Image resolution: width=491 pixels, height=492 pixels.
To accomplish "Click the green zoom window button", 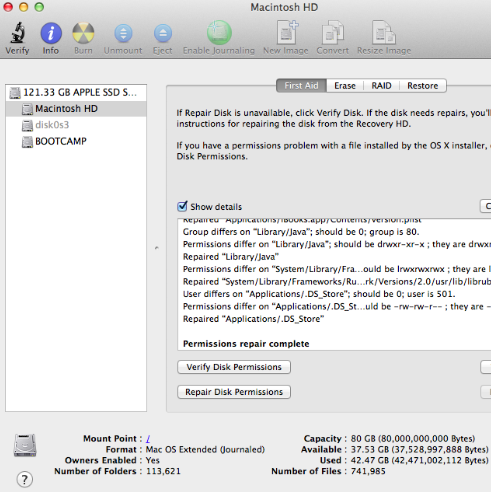I will click(x=39, y=7).
